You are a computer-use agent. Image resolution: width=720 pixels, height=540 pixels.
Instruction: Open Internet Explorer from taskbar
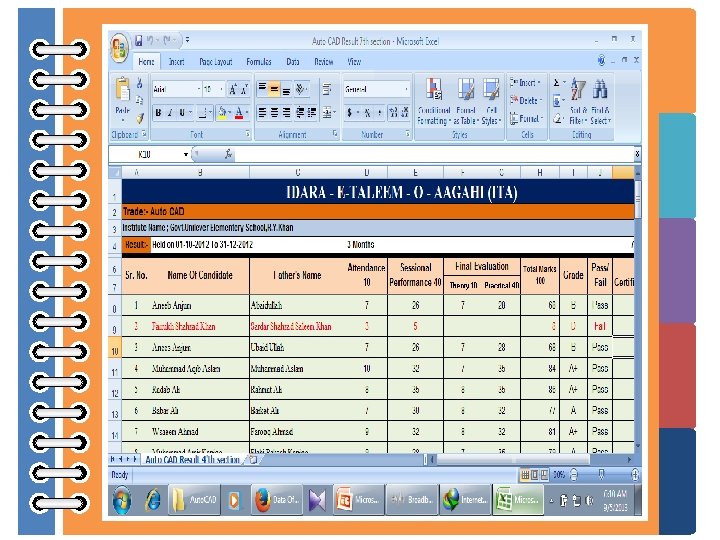click(x=152, y=500)
